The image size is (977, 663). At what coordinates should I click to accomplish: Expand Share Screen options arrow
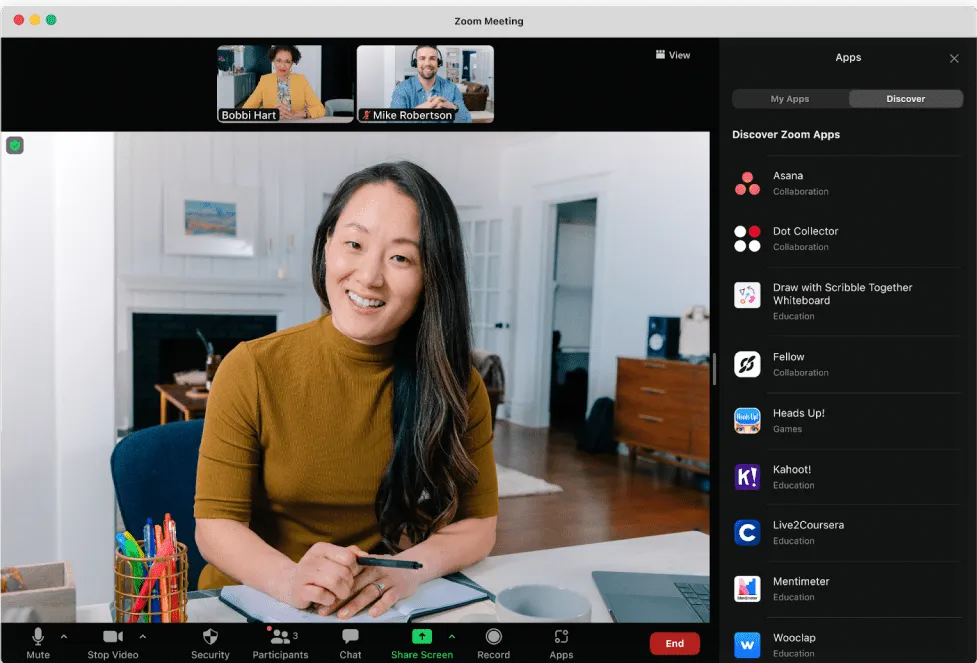pyautogui.click(x=452, y=637)
